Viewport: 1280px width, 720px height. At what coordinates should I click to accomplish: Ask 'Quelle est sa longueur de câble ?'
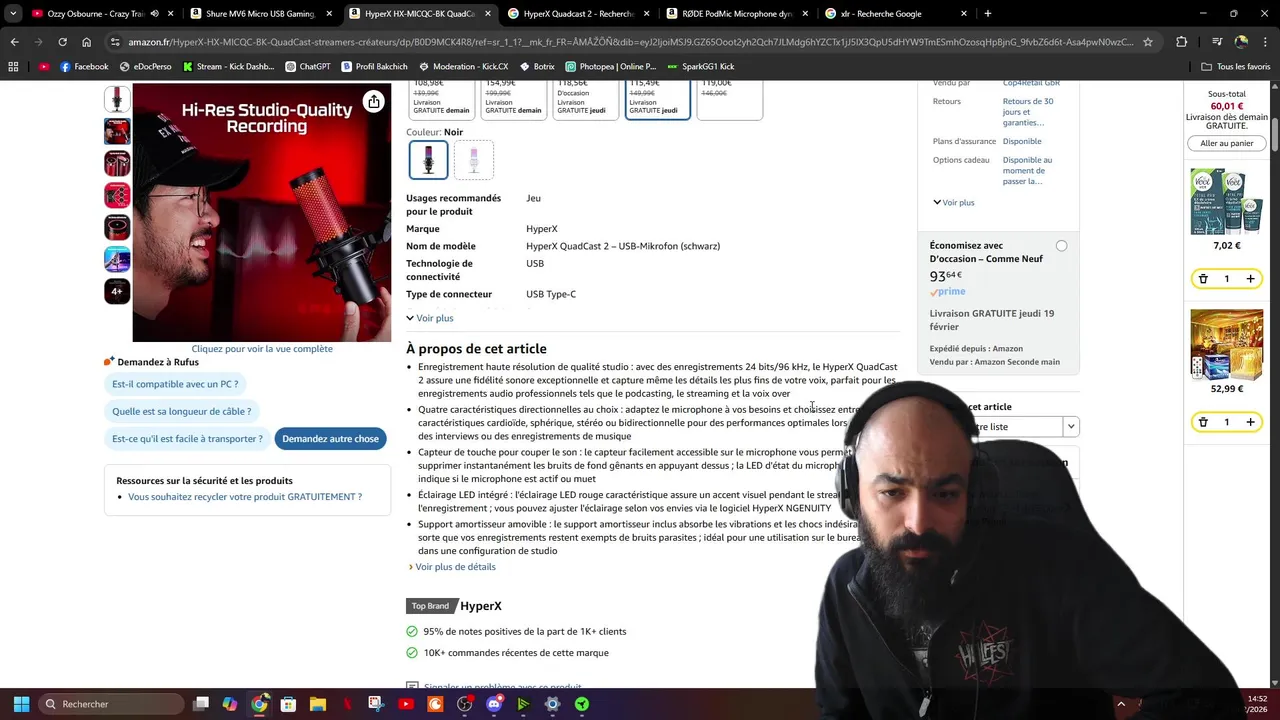coord(181,411)
